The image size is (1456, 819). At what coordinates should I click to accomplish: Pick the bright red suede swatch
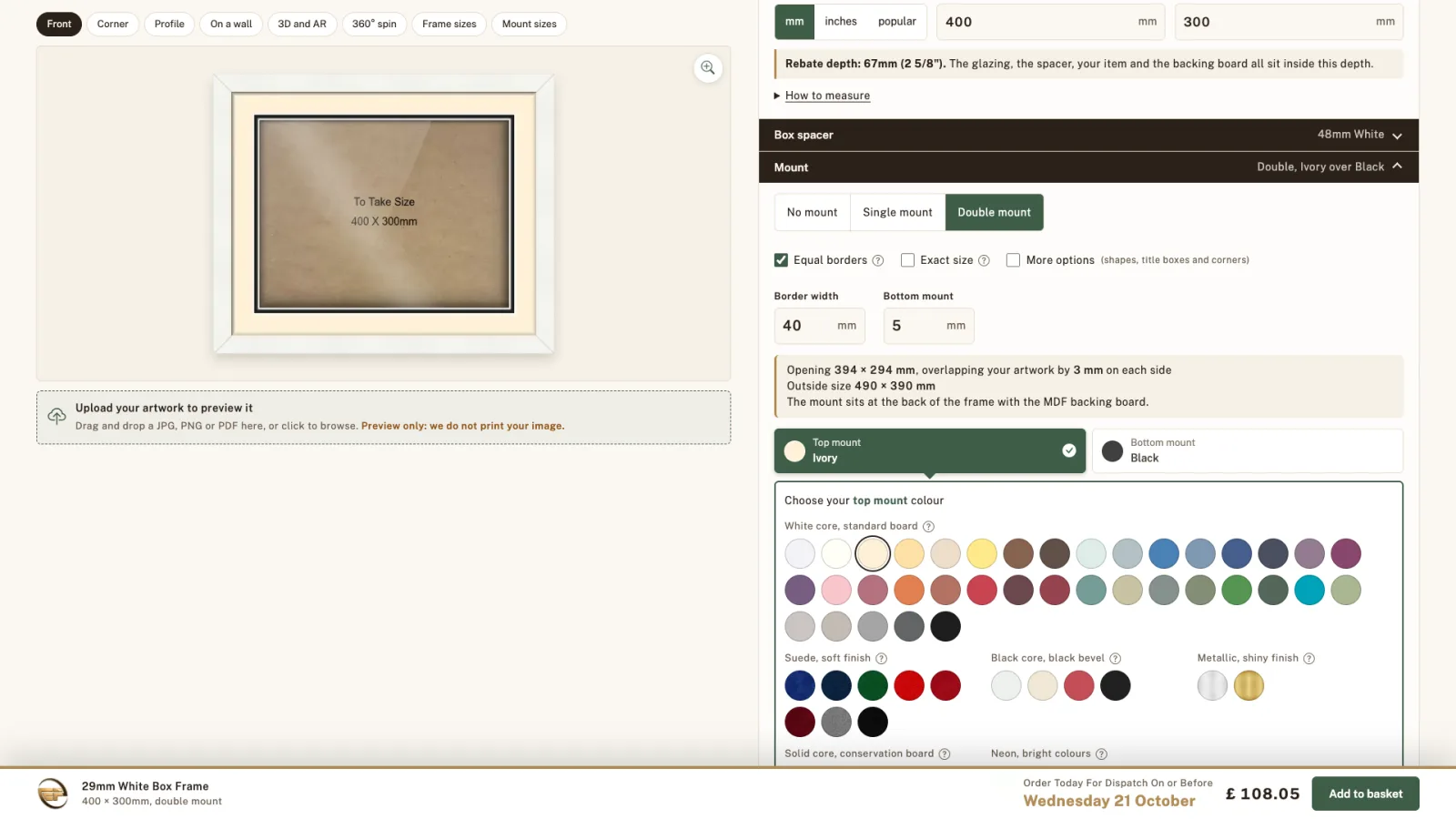pyautogui.click(x=909, y=686)
